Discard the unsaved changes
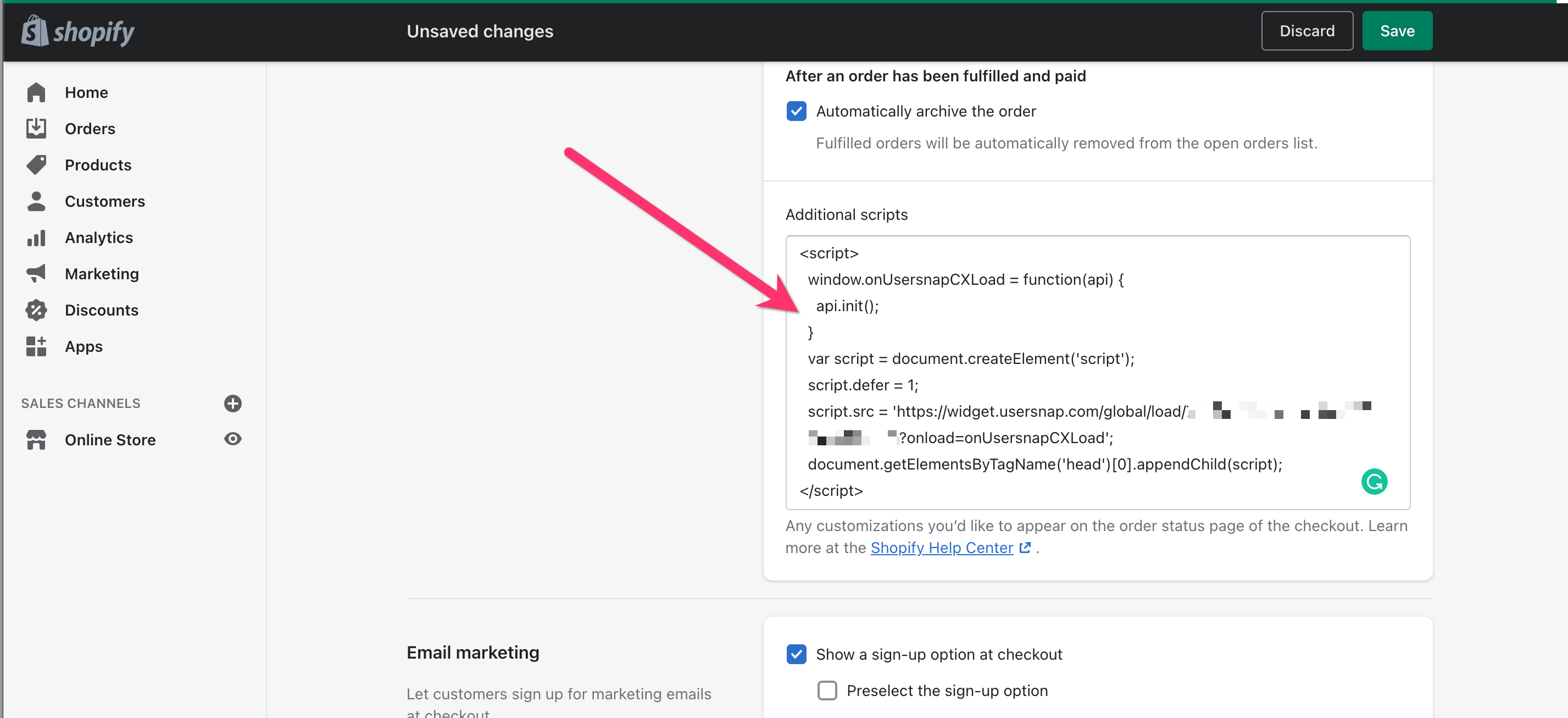 coord(1306,31)
